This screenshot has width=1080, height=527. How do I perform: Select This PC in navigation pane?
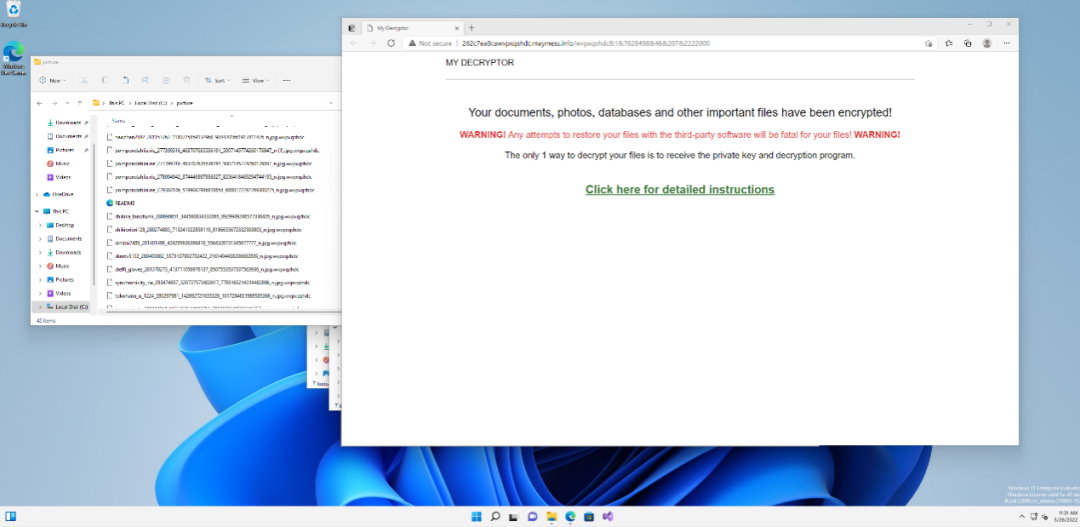56,211
